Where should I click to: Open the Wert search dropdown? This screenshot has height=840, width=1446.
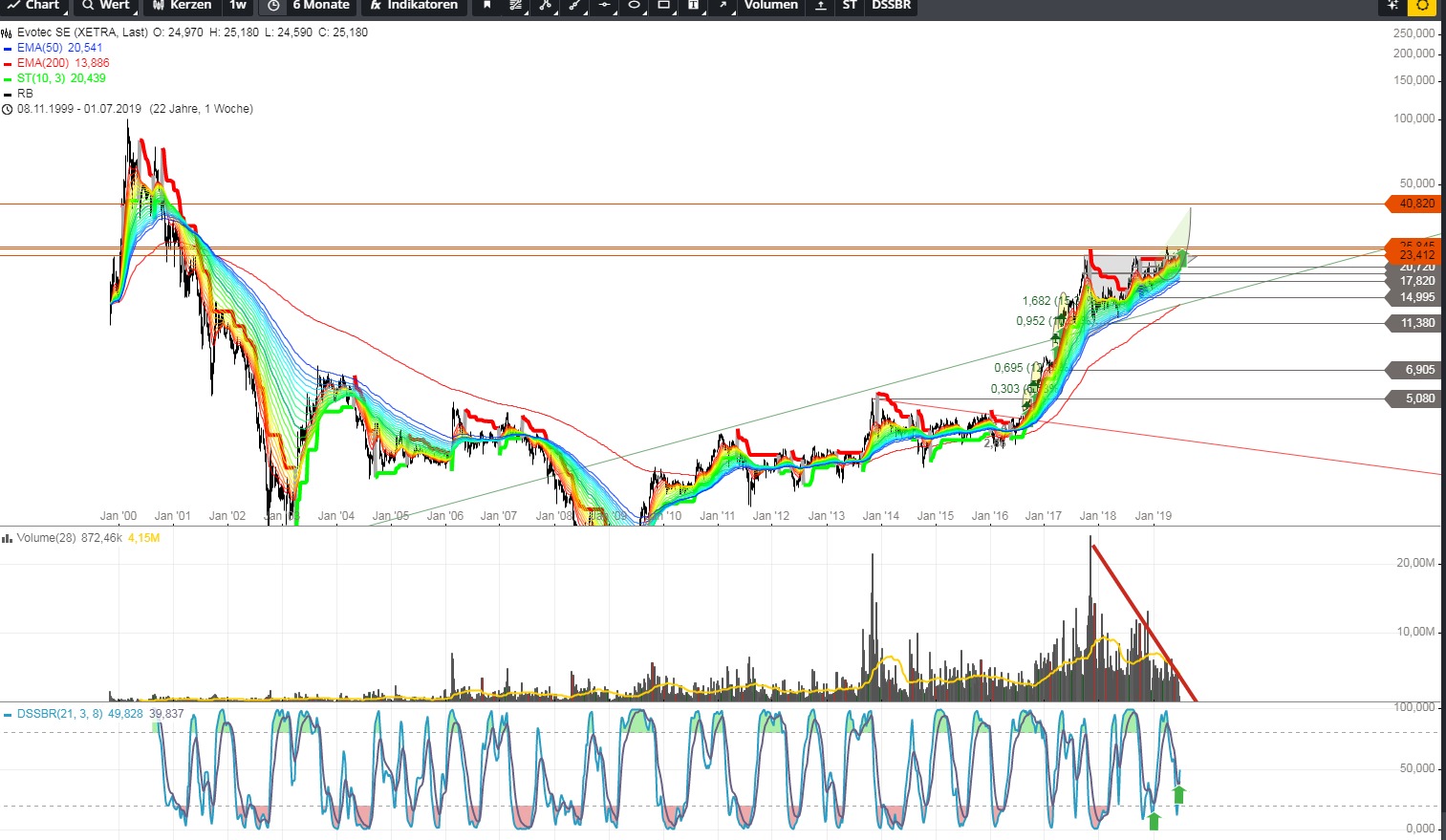click(x=105, y=6)
